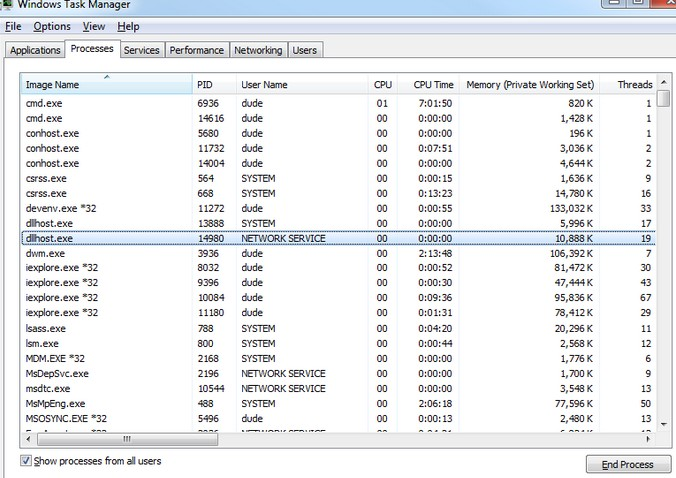The width and height of the screenshot is (676, 478).
Task: Toggle Show processes from all users checkbox
Action: tap(26, 461)
